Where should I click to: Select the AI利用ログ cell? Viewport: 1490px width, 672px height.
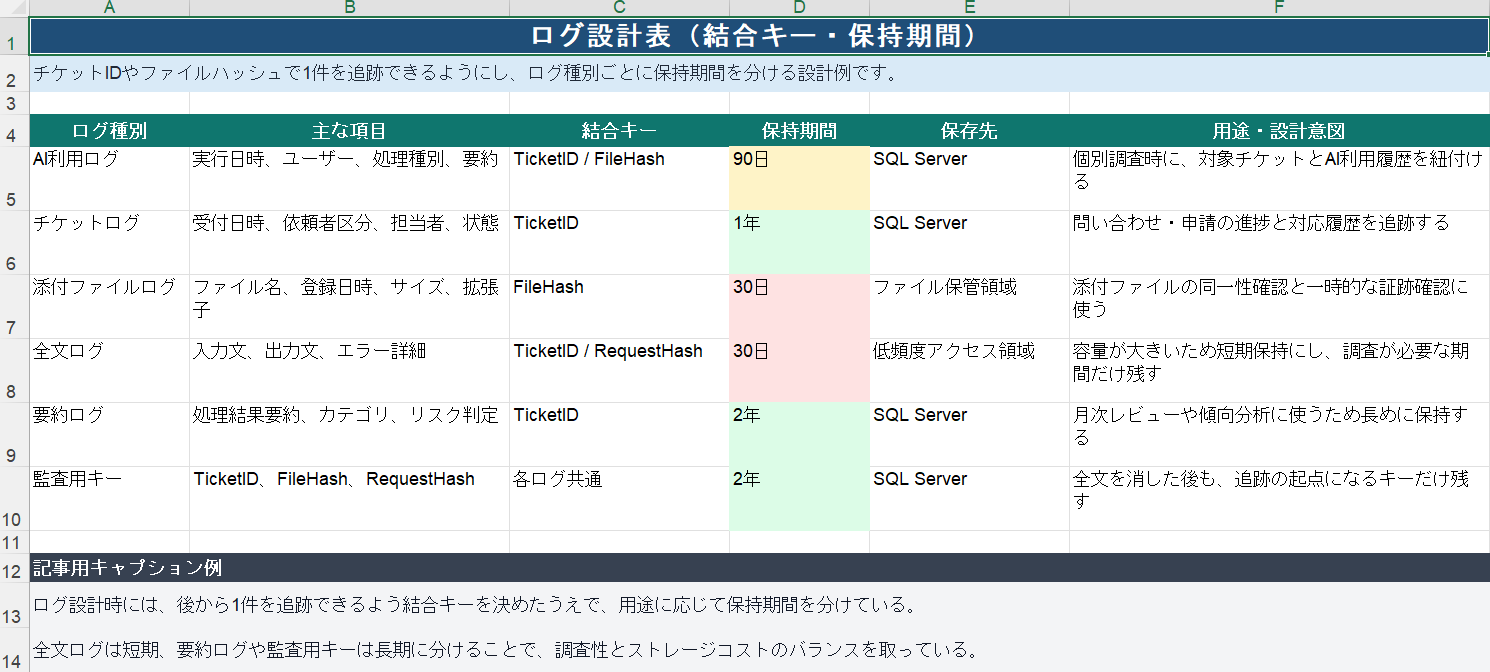tap(109, 179)
